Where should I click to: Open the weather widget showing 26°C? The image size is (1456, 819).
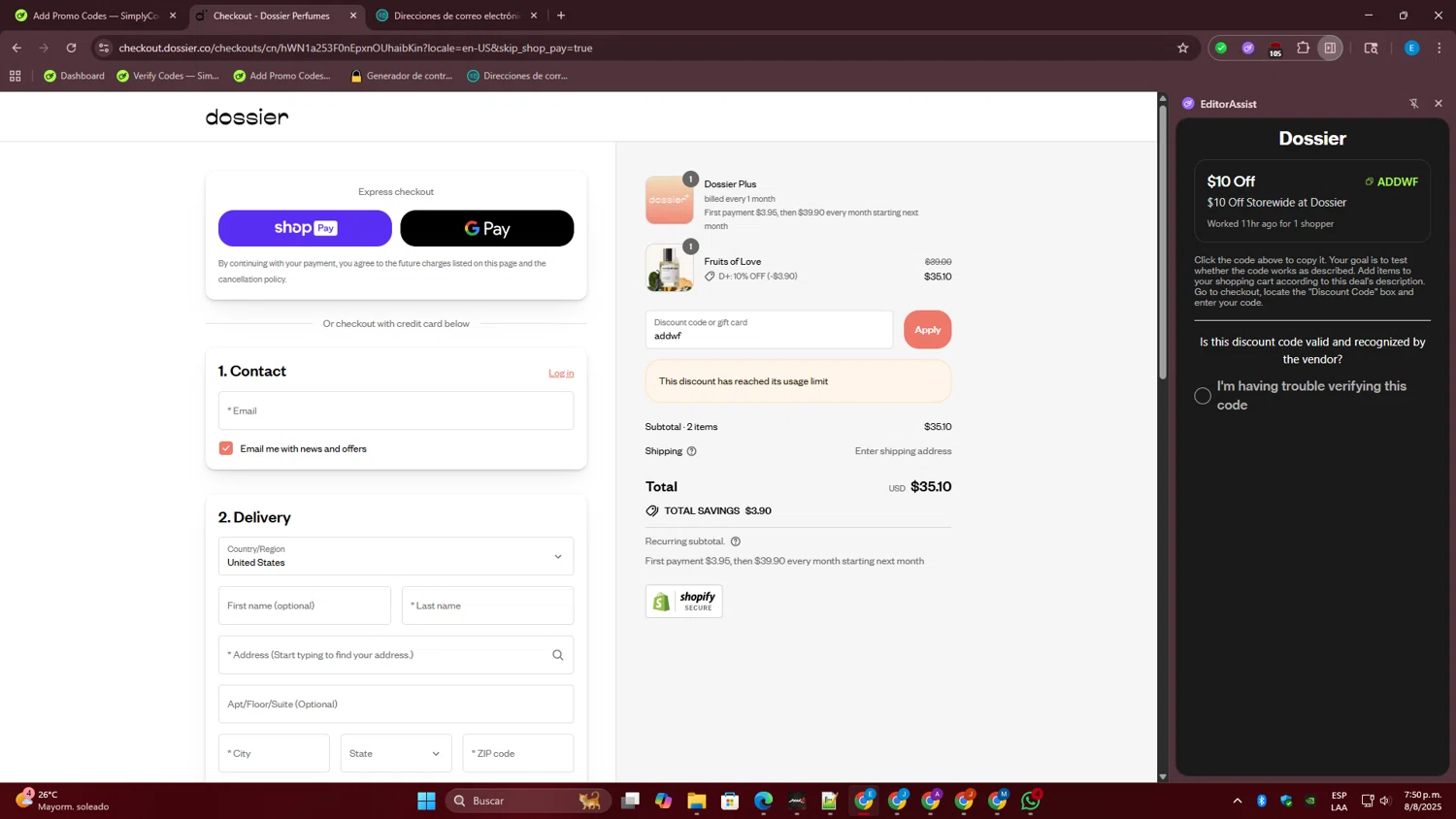click(x=63, y=801)
